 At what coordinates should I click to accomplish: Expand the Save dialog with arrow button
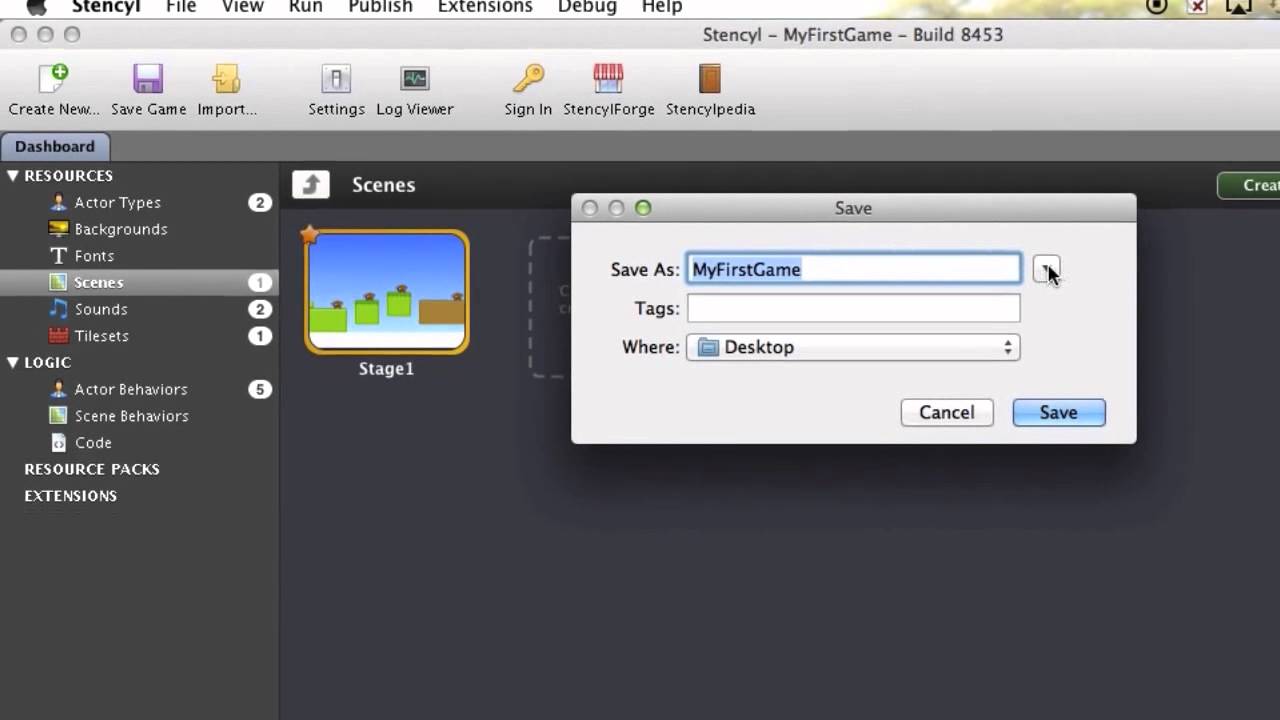1046,269
